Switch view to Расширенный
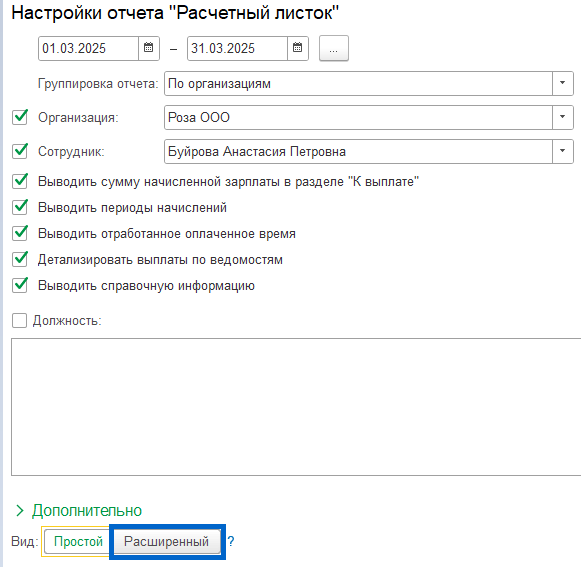The image size is (581, 567). [166, 541]
